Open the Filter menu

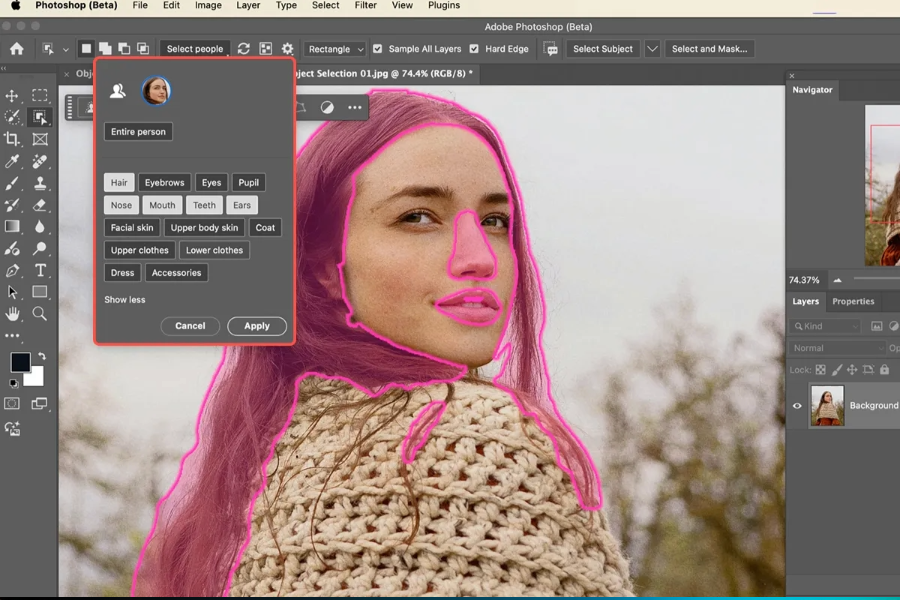[x=366, y=5]
